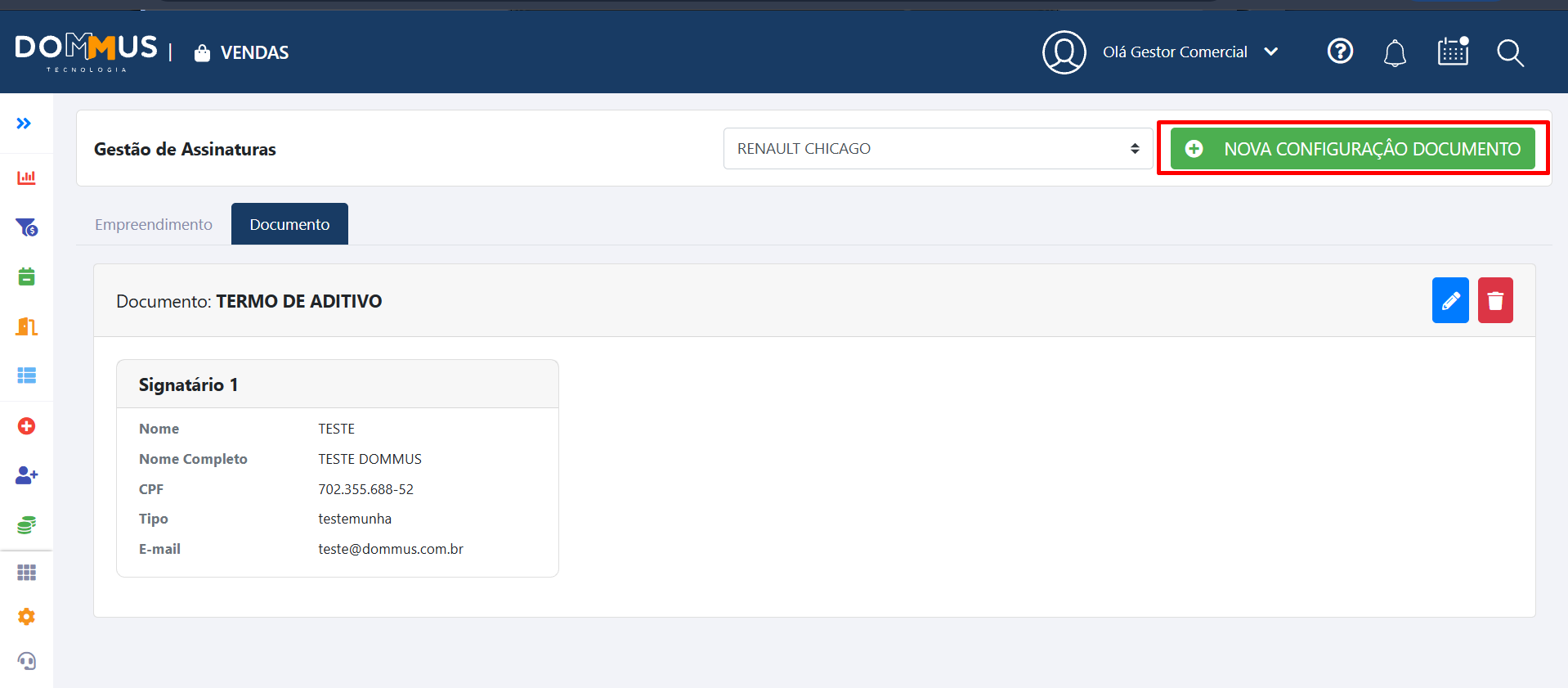Expand the left sidebar with double chevron

24,124
